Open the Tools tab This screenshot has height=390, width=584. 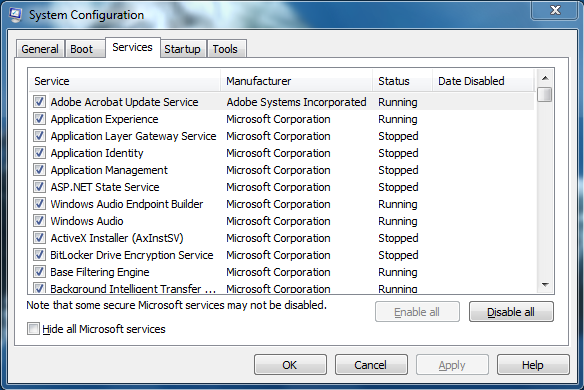(x=226, y=49)
